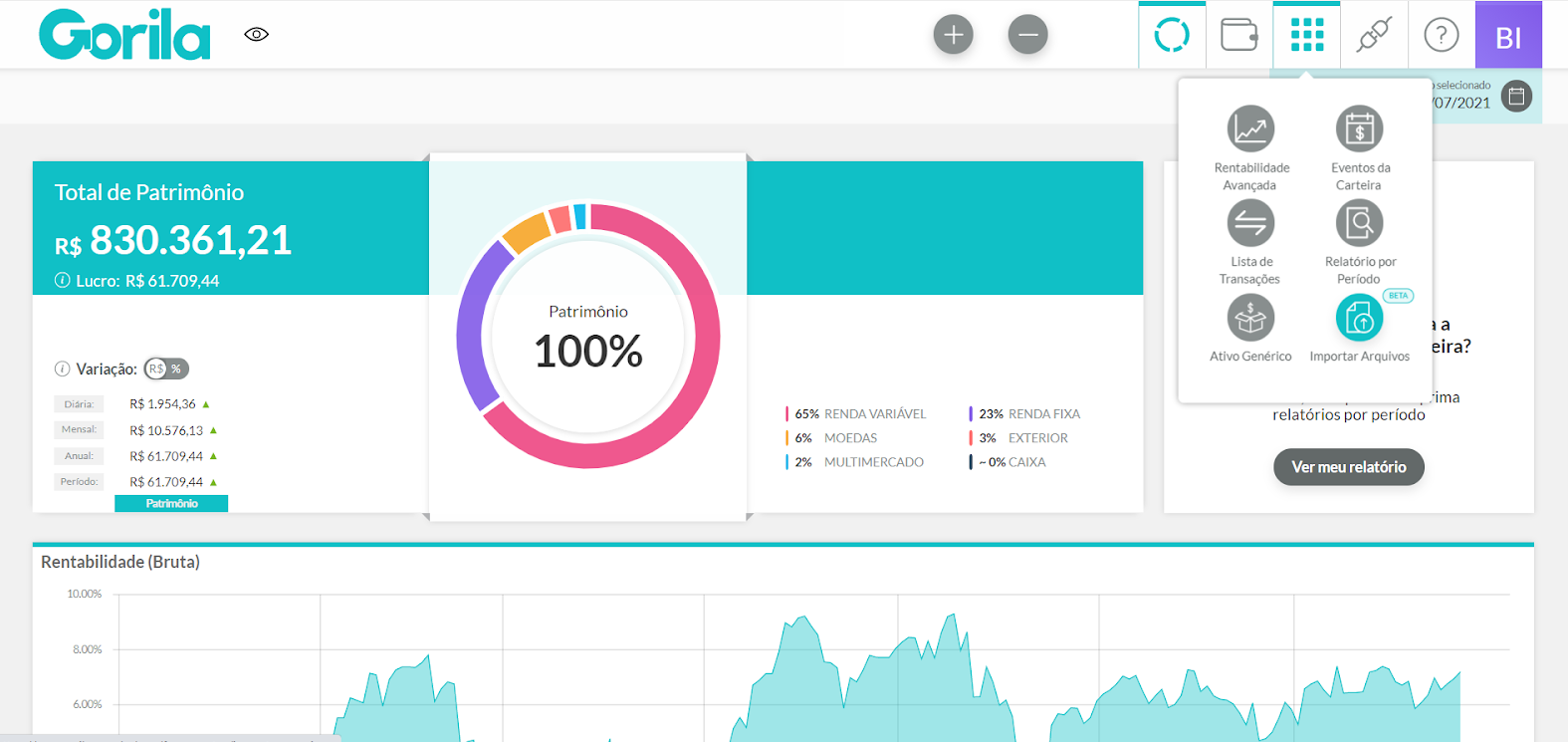Click the Lucro info icon

coord(62,280)
